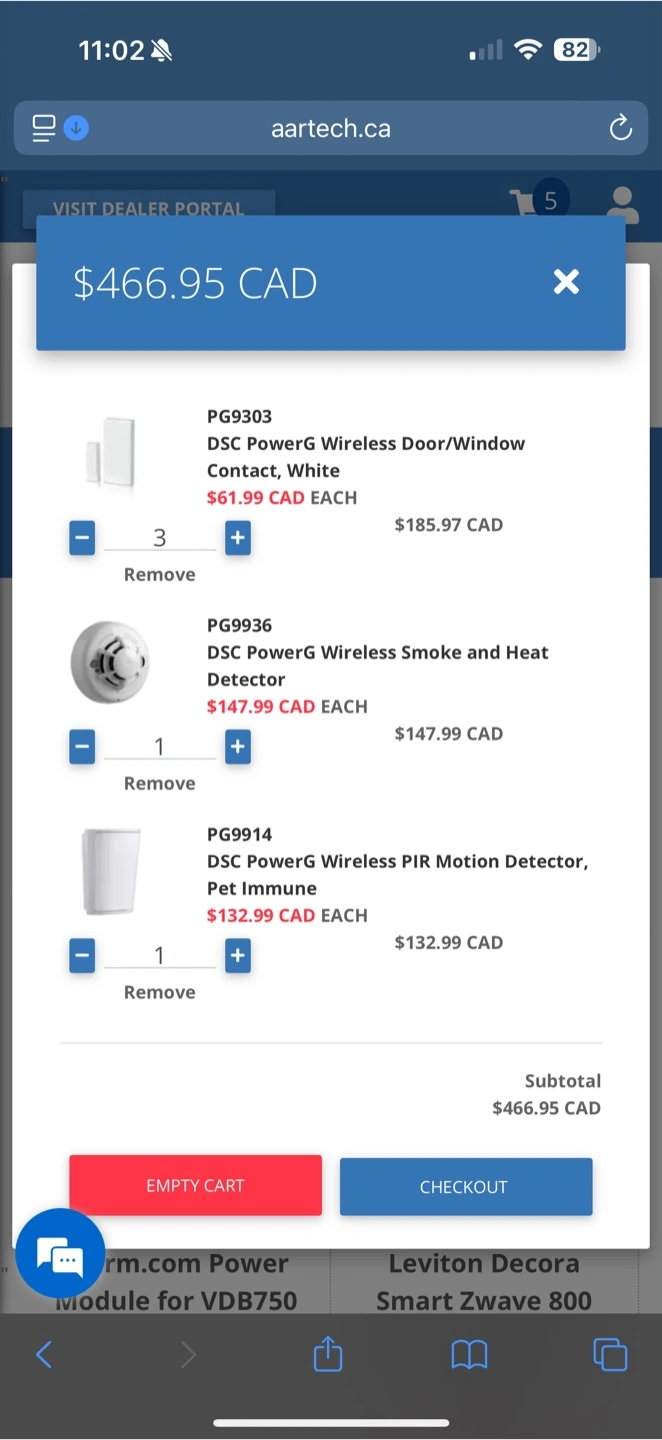Decrease PIR Motion Detector quantity

point(82,956)
